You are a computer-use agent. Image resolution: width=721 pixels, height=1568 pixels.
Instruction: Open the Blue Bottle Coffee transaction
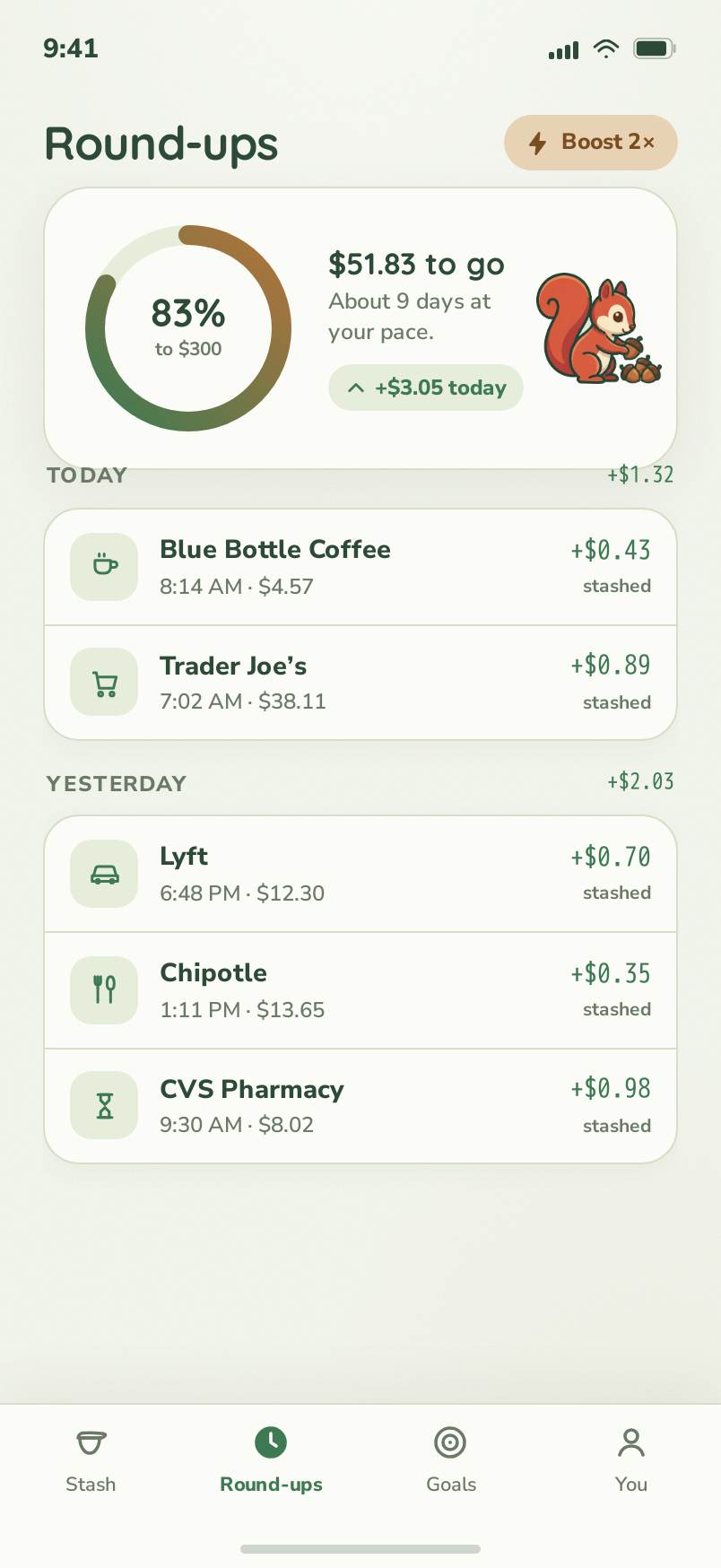pos(360,567)
